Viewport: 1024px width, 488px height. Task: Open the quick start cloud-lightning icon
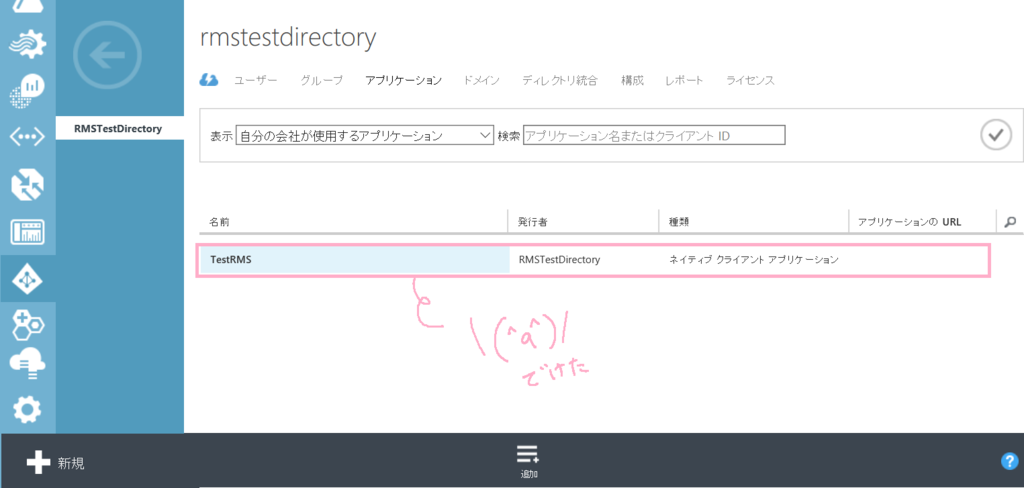(208, 80)
